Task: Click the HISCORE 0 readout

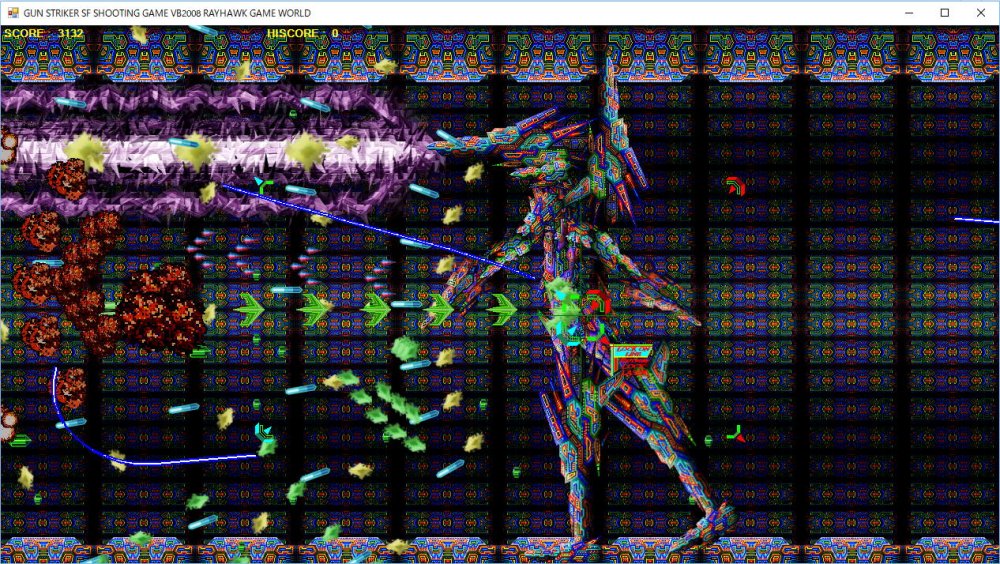Action: [302, 33]
